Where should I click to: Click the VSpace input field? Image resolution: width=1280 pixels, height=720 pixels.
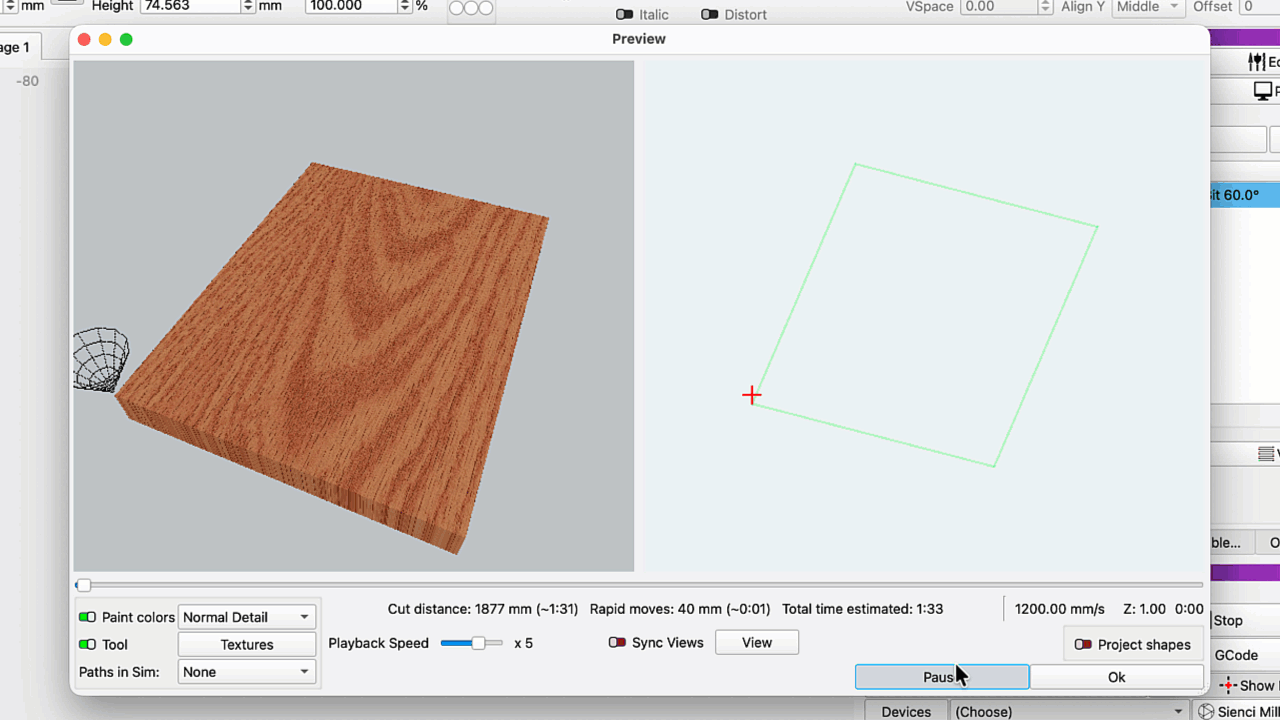click(999, 6)
